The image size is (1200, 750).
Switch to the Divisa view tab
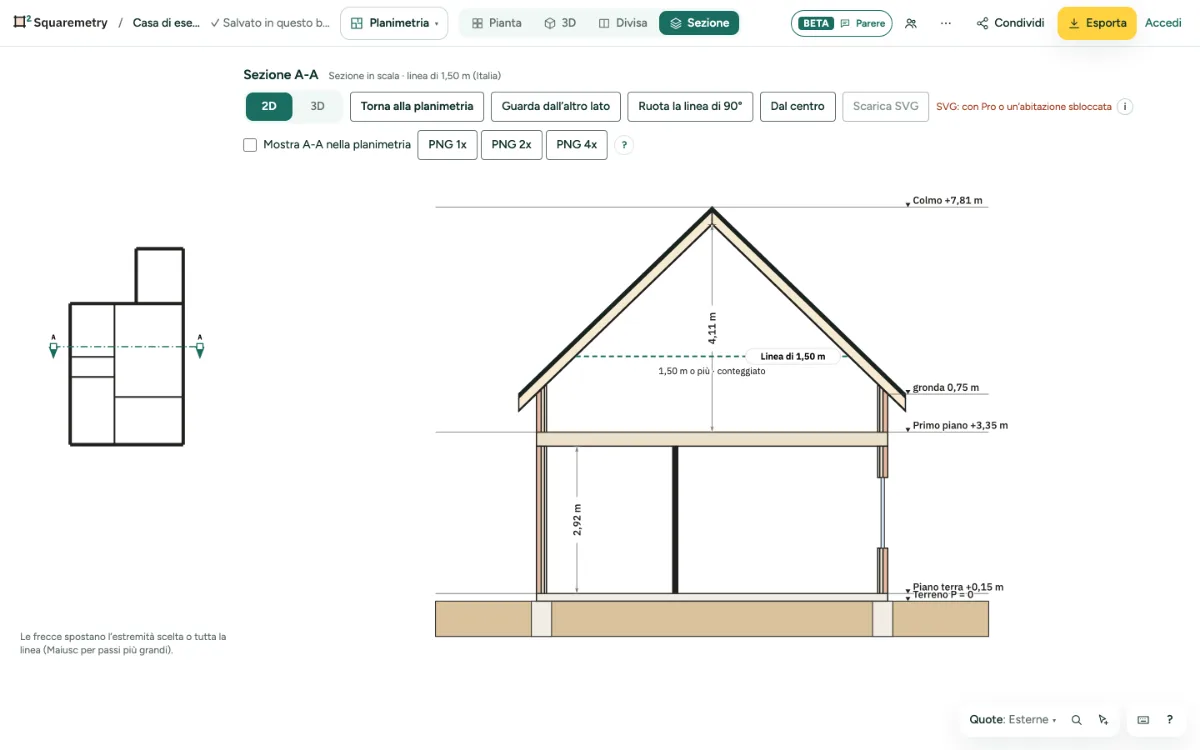(622, 23)
